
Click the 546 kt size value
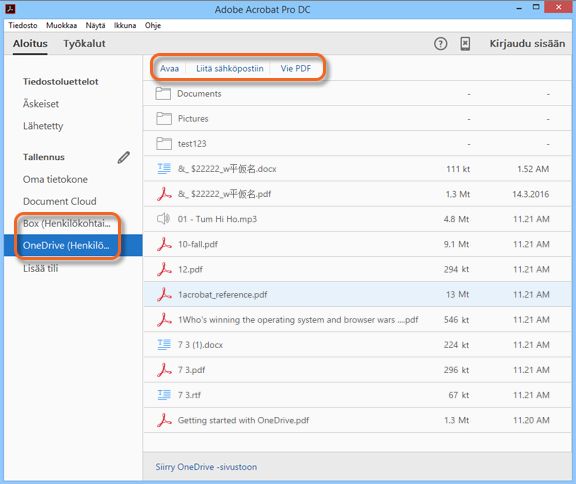tap(456, 320)
